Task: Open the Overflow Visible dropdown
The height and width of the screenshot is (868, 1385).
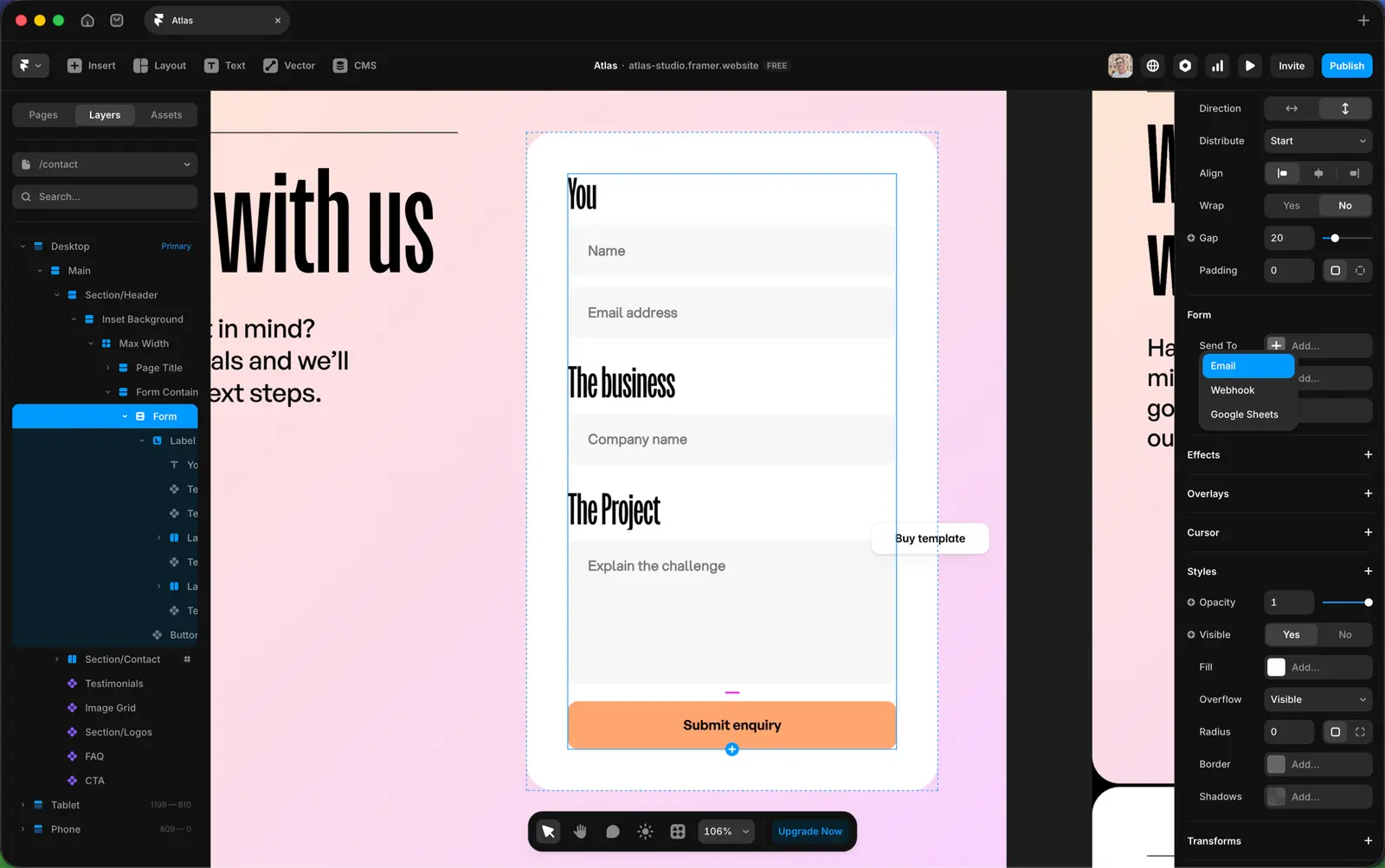Action: pos(1318,700)
